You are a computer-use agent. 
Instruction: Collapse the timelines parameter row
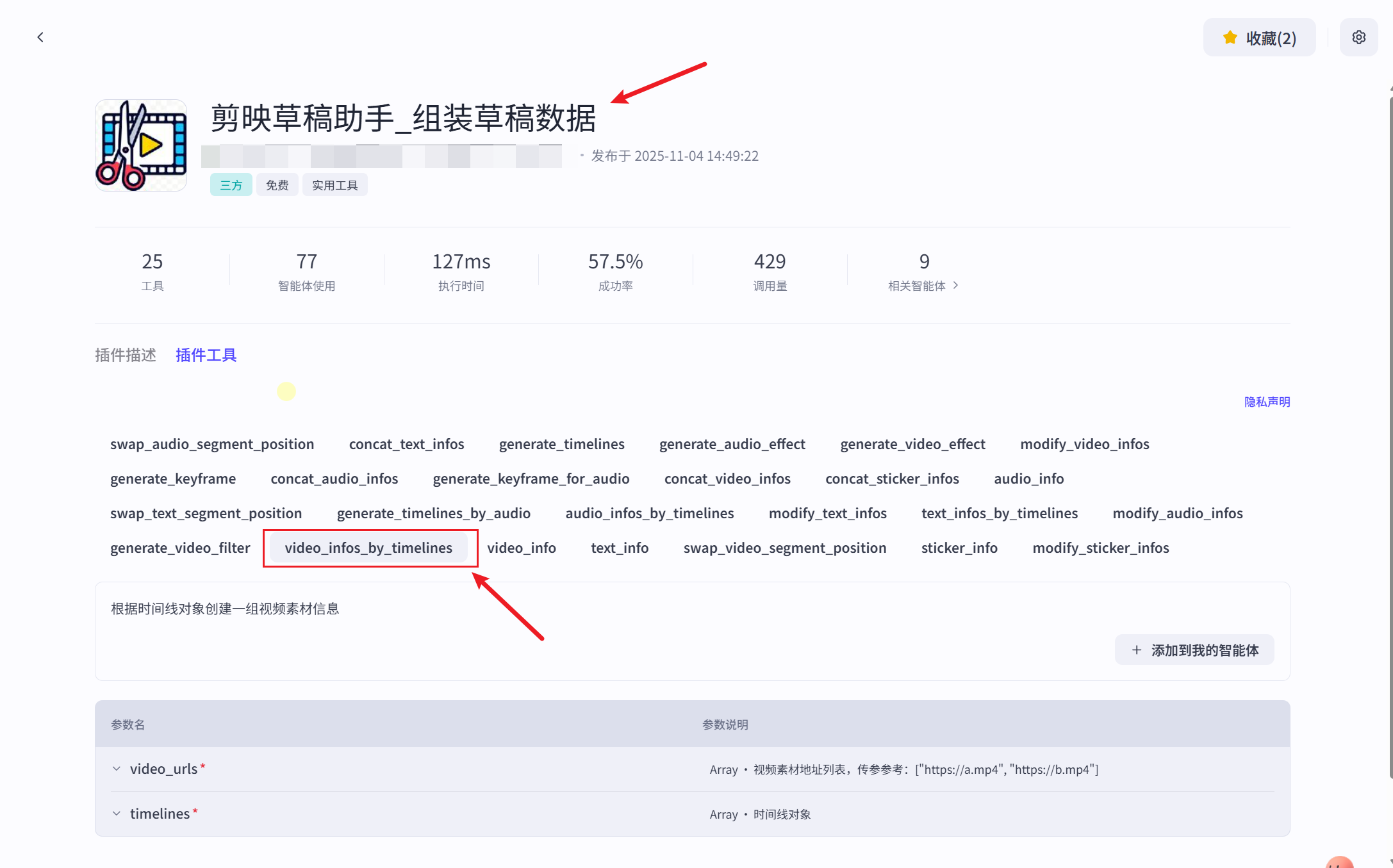coord(117,813)
